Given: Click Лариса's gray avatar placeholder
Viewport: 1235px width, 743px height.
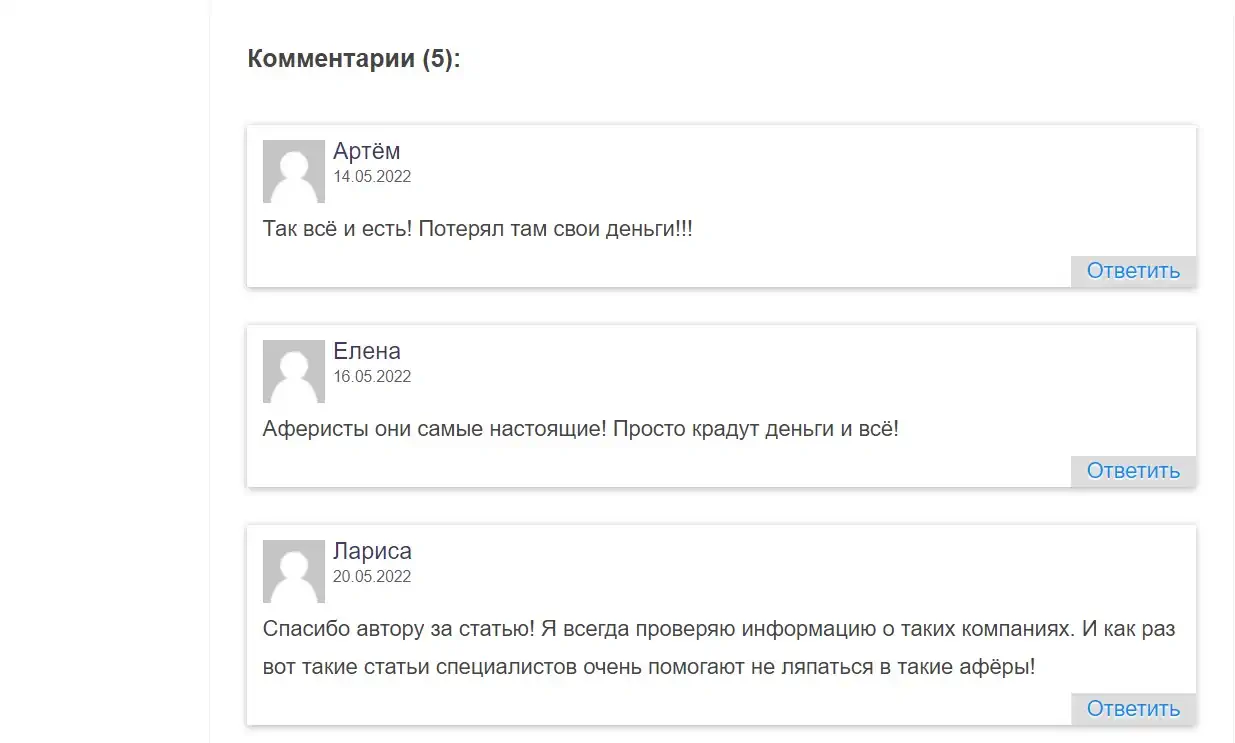Looking at the screenshot, I should click(294, 571).
